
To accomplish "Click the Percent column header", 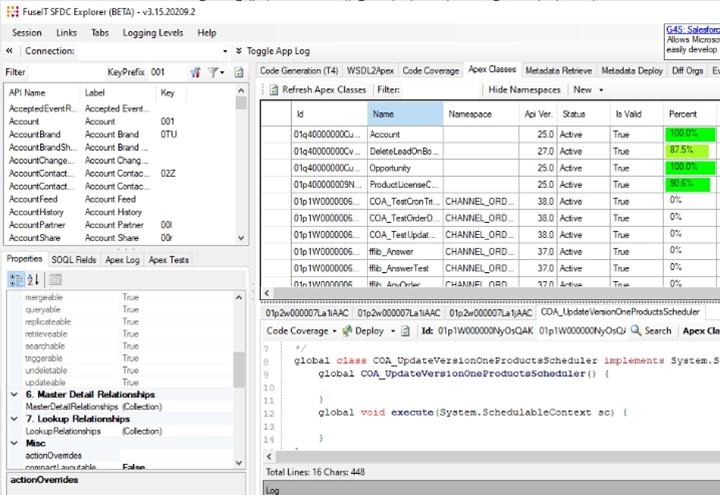I will coord(689,114).
